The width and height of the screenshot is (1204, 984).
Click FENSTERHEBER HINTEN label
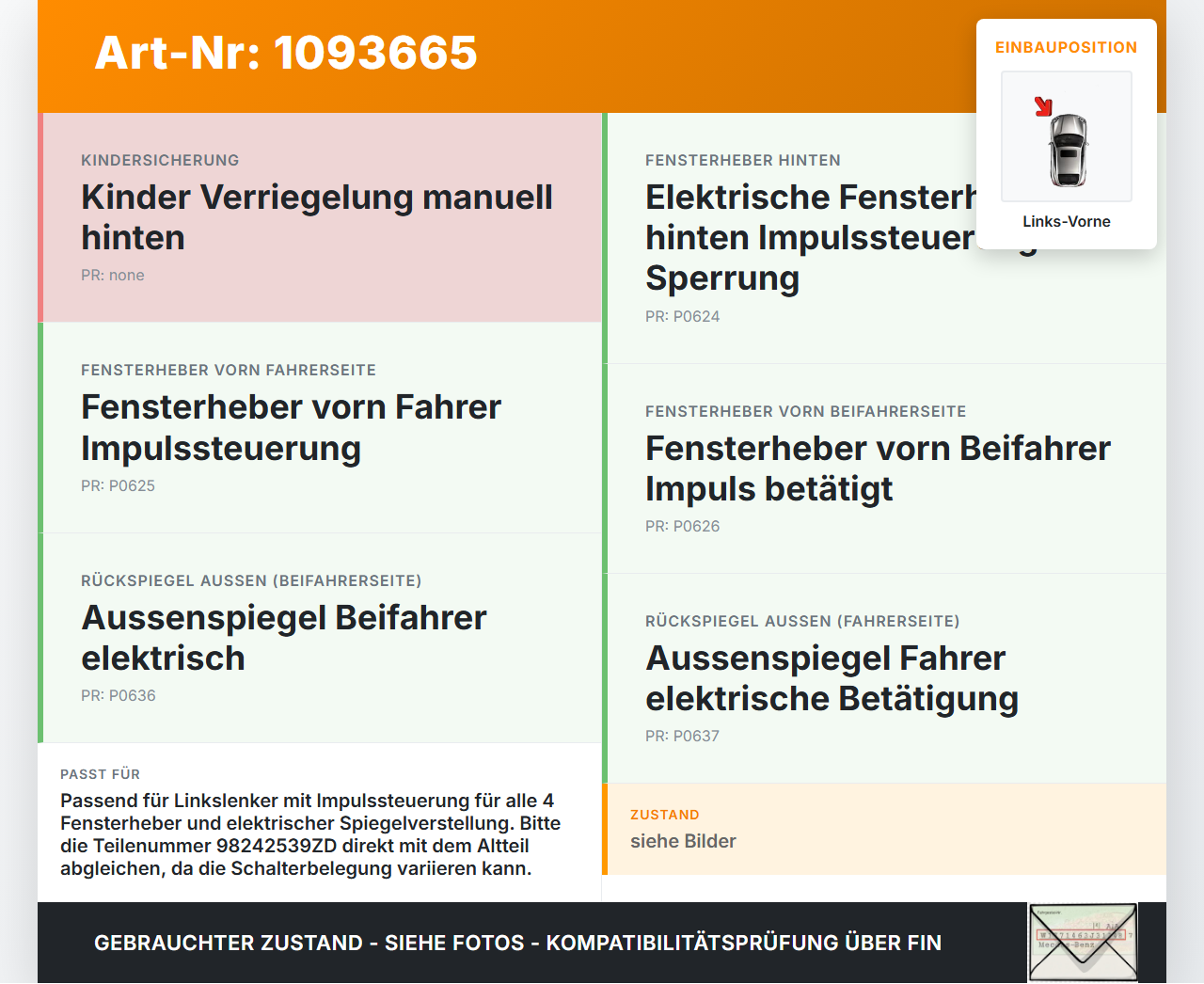click(x=743, y=160)
